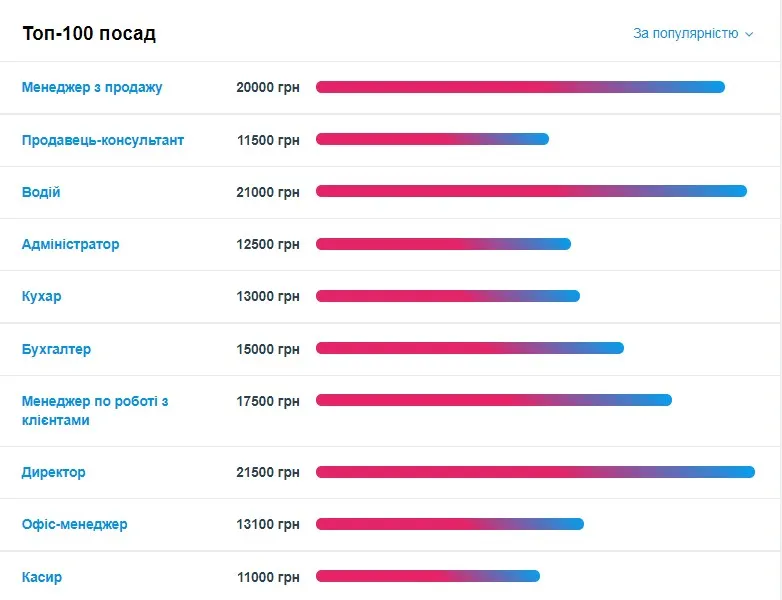Viewport: 782px width, 600px height.
Task: Select the "Касир" position link
Action: [42, 577]
